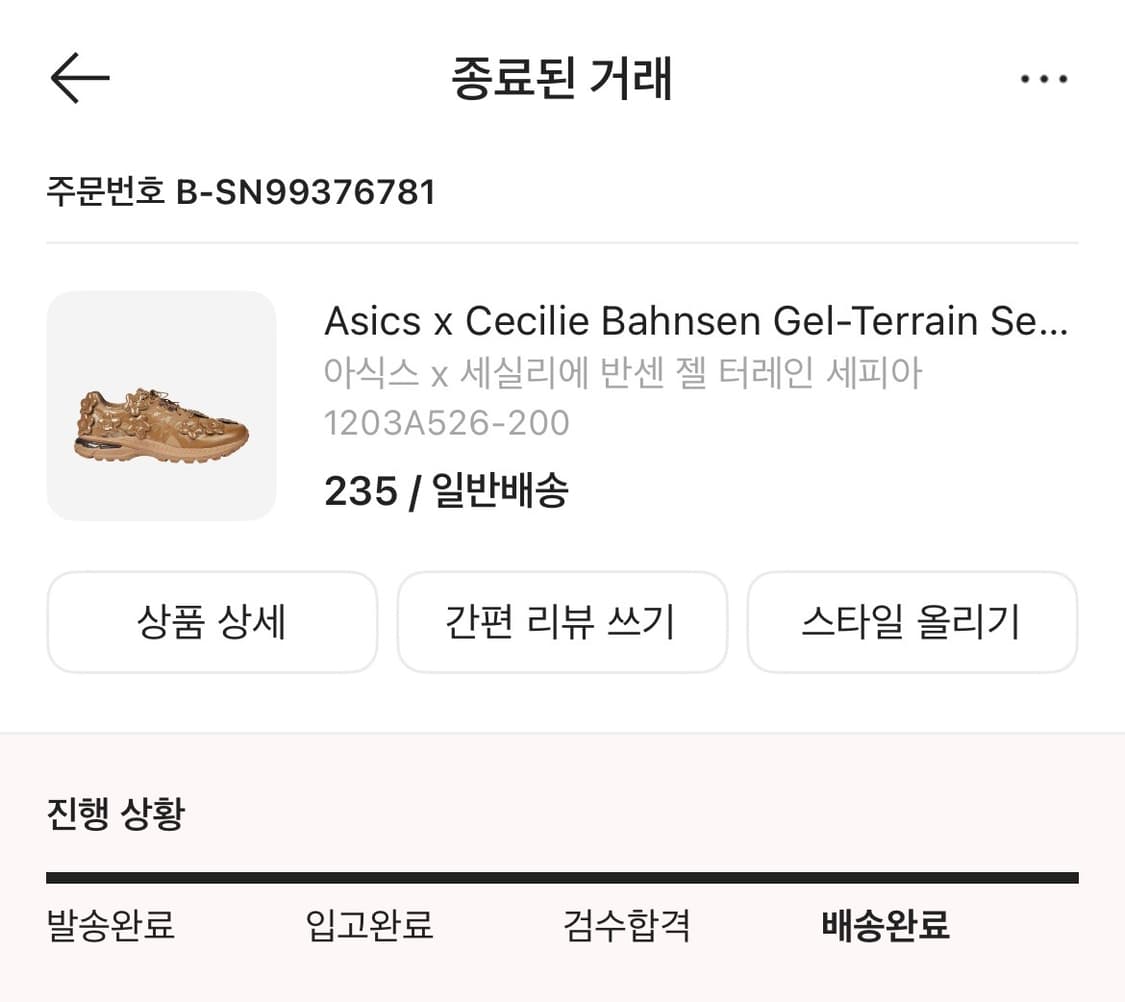Tap the 주문번호 label
1125x1002 pixels.
(x=105, y=191)
